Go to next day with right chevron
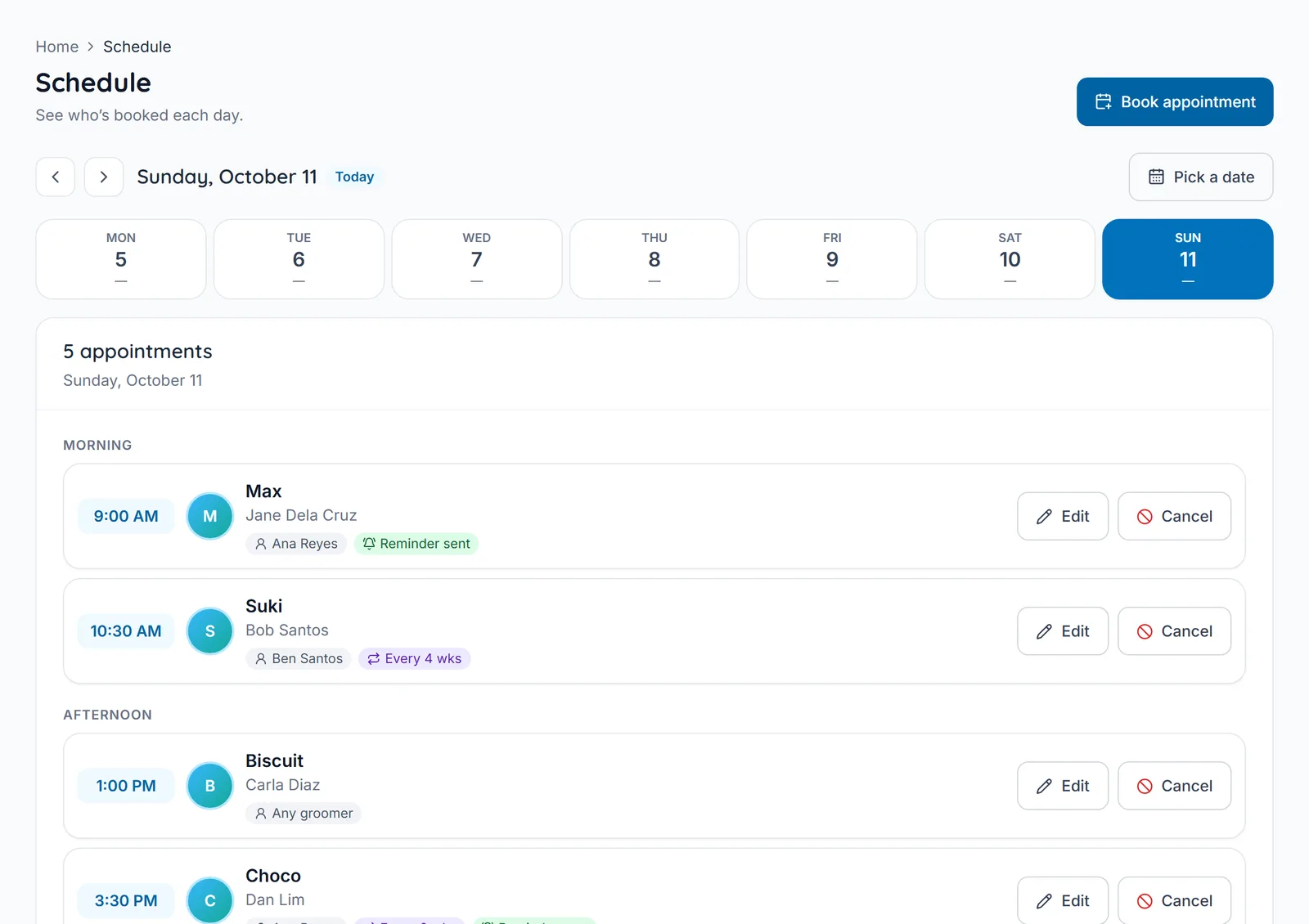Image resolution: width=1309 pixels, height=924 pixels. [104, 177]
